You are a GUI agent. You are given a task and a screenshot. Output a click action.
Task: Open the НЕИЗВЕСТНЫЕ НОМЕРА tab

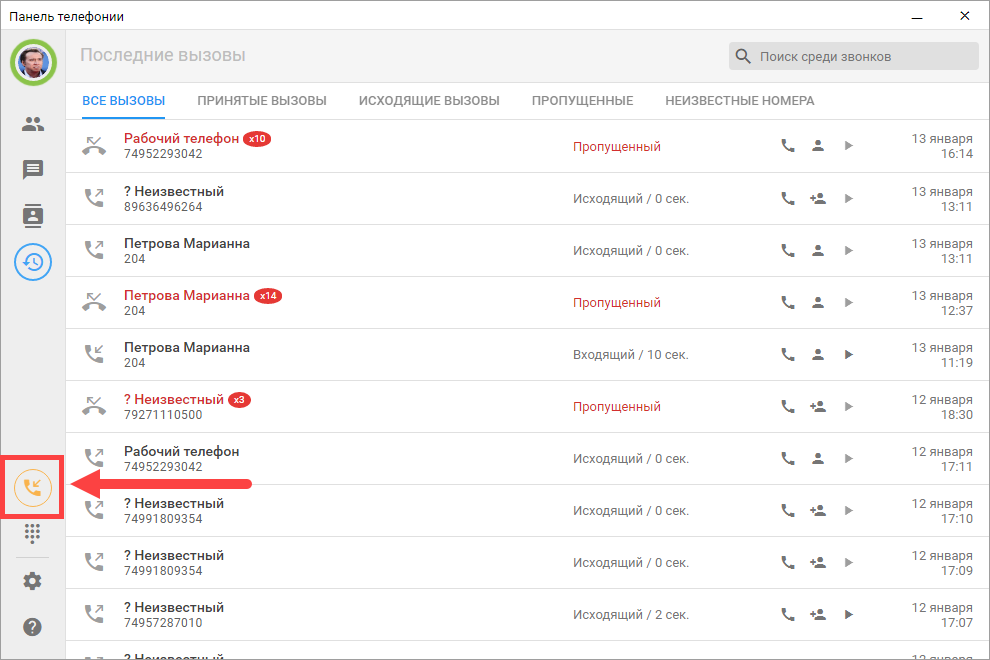[x=739, y=101]
